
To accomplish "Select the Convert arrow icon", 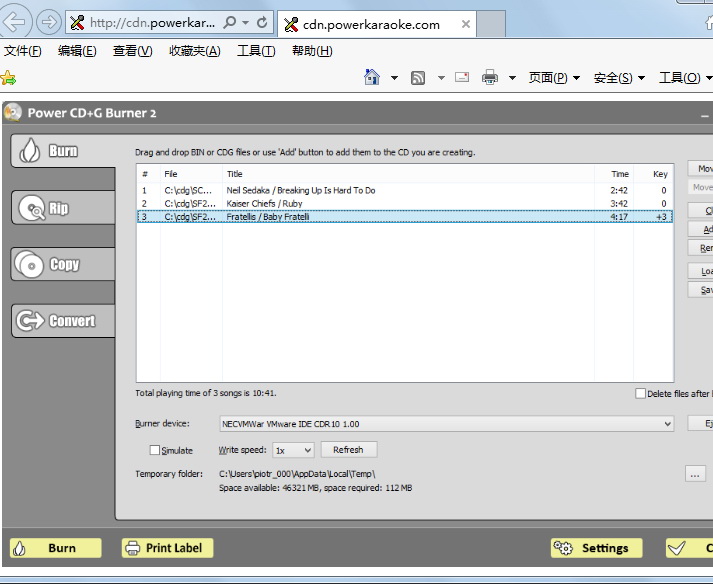I will [x=30, y=321].
